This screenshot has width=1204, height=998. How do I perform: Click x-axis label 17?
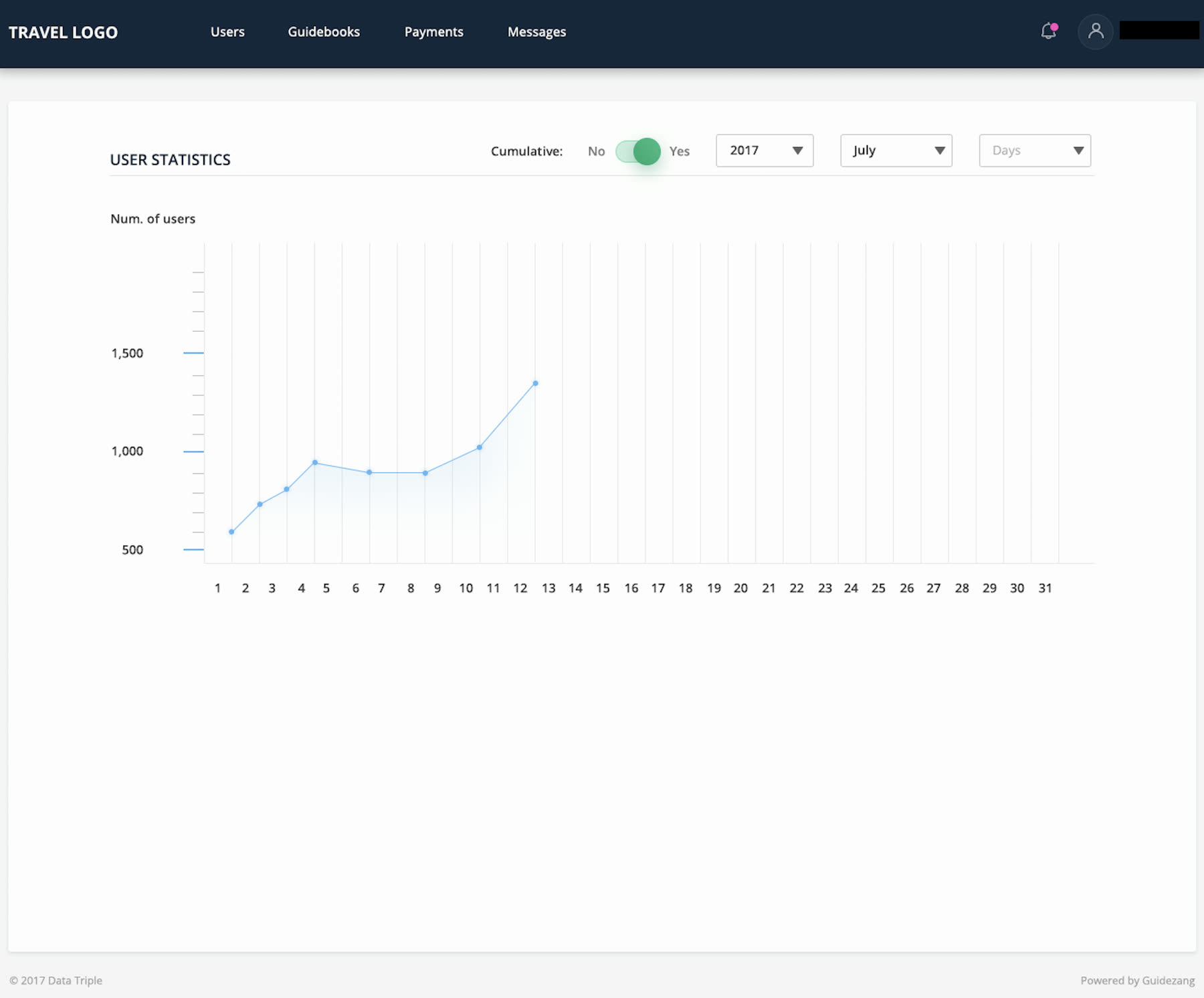coord(658,588)
